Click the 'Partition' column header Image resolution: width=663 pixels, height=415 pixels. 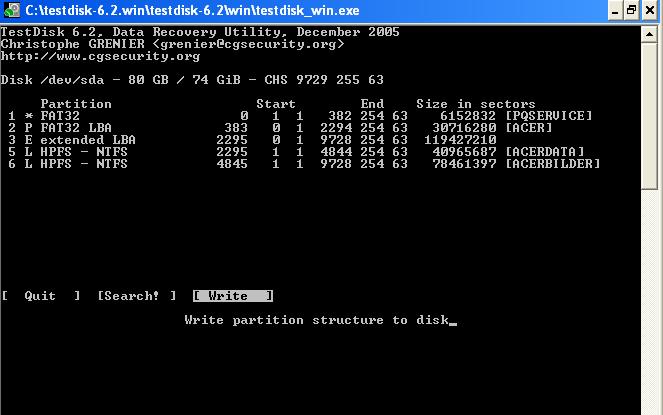click(76, 104)
